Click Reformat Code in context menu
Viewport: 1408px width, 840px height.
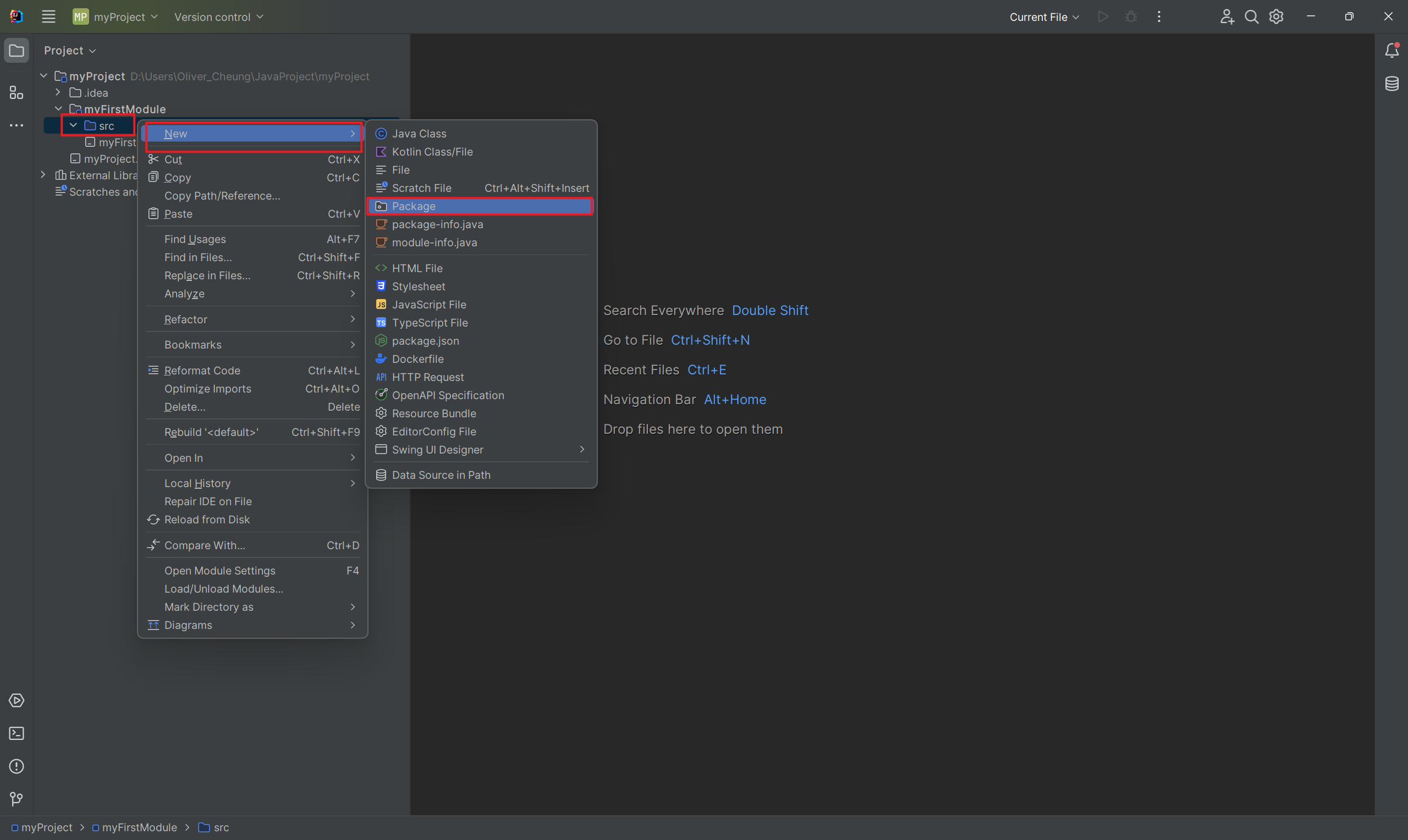pyautogui.click(x=202, y=370)
